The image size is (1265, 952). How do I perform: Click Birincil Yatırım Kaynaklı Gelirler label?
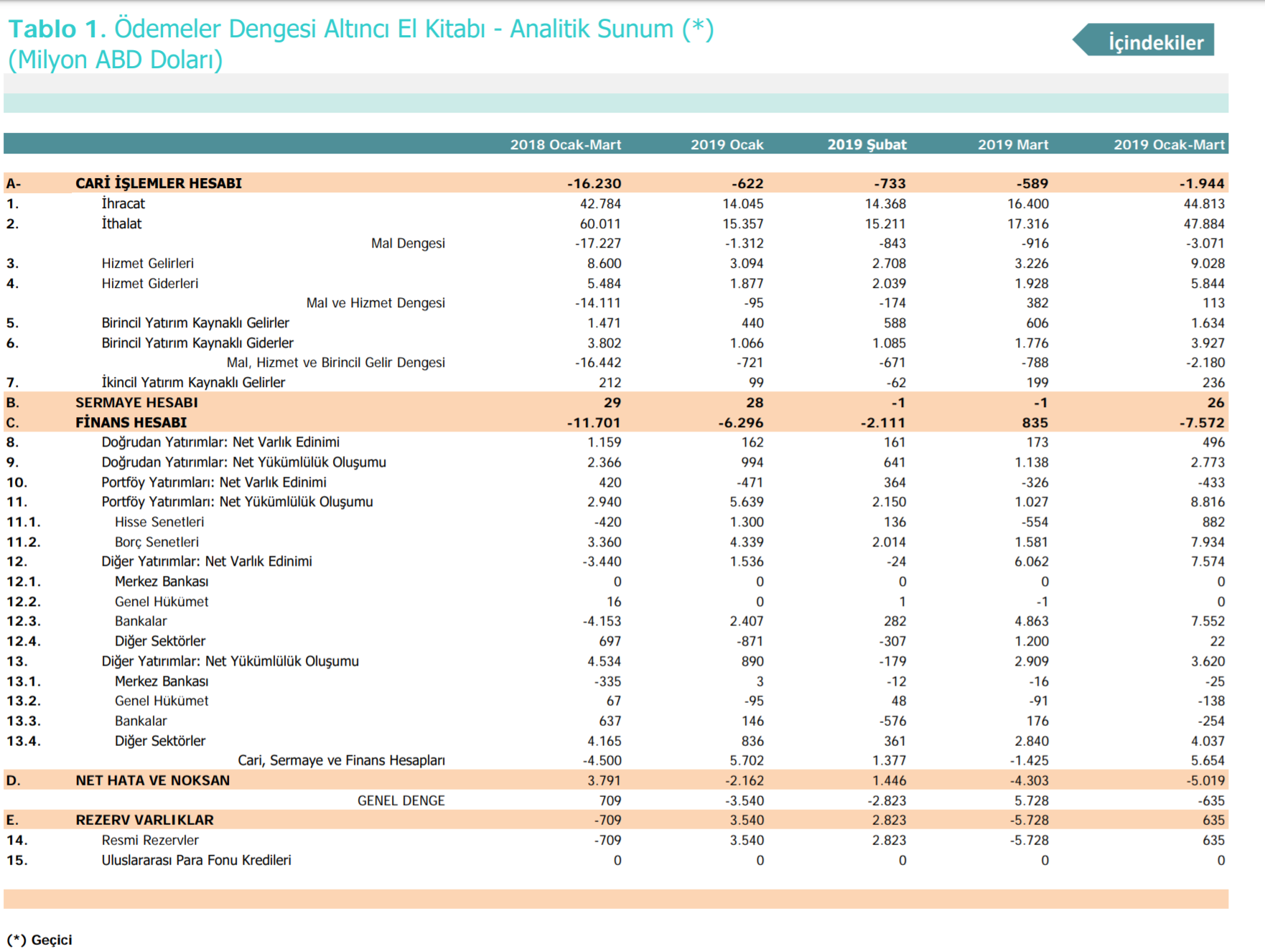click(x=195, y=323)
